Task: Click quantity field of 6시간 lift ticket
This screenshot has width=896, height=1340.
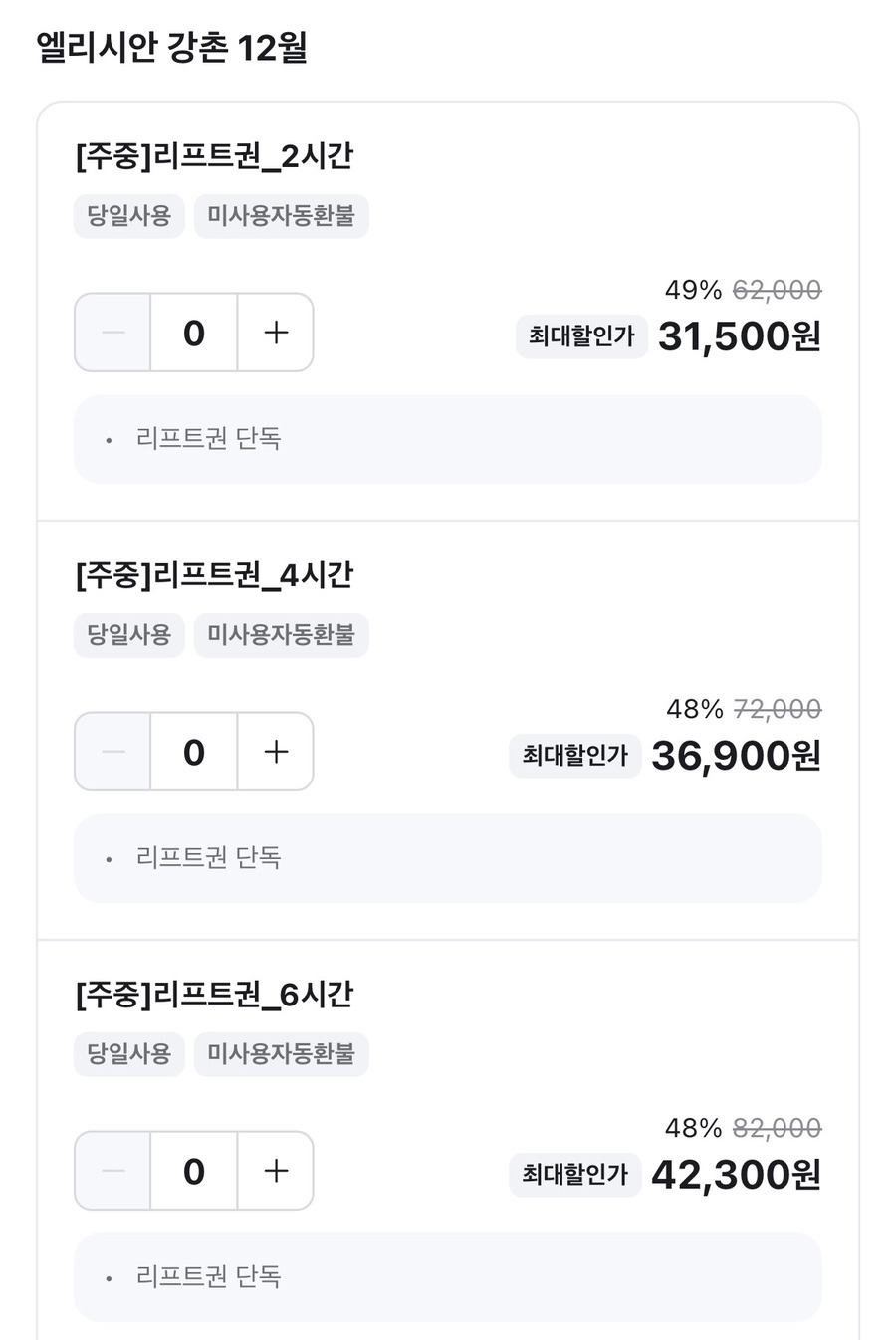Action: 194,1171
